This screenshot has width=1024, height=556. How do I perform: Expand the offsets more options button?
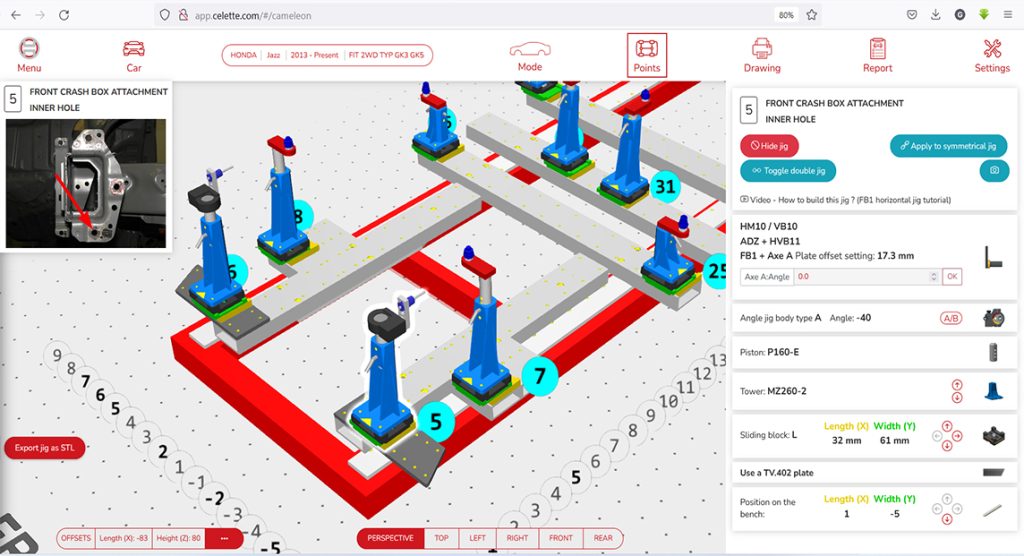(224, 538)
